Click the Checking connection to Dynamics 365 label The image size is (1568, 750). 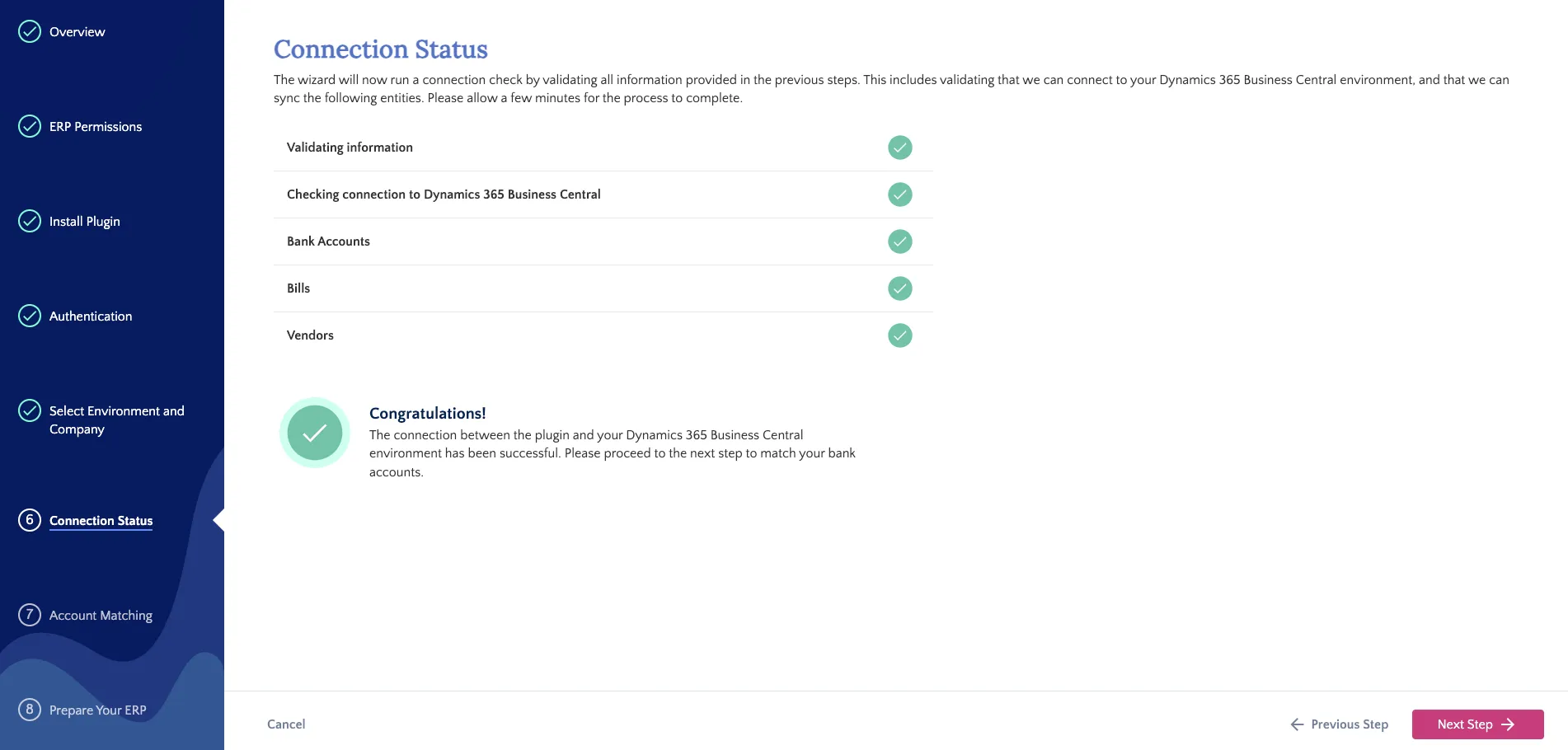coord(444,195)
